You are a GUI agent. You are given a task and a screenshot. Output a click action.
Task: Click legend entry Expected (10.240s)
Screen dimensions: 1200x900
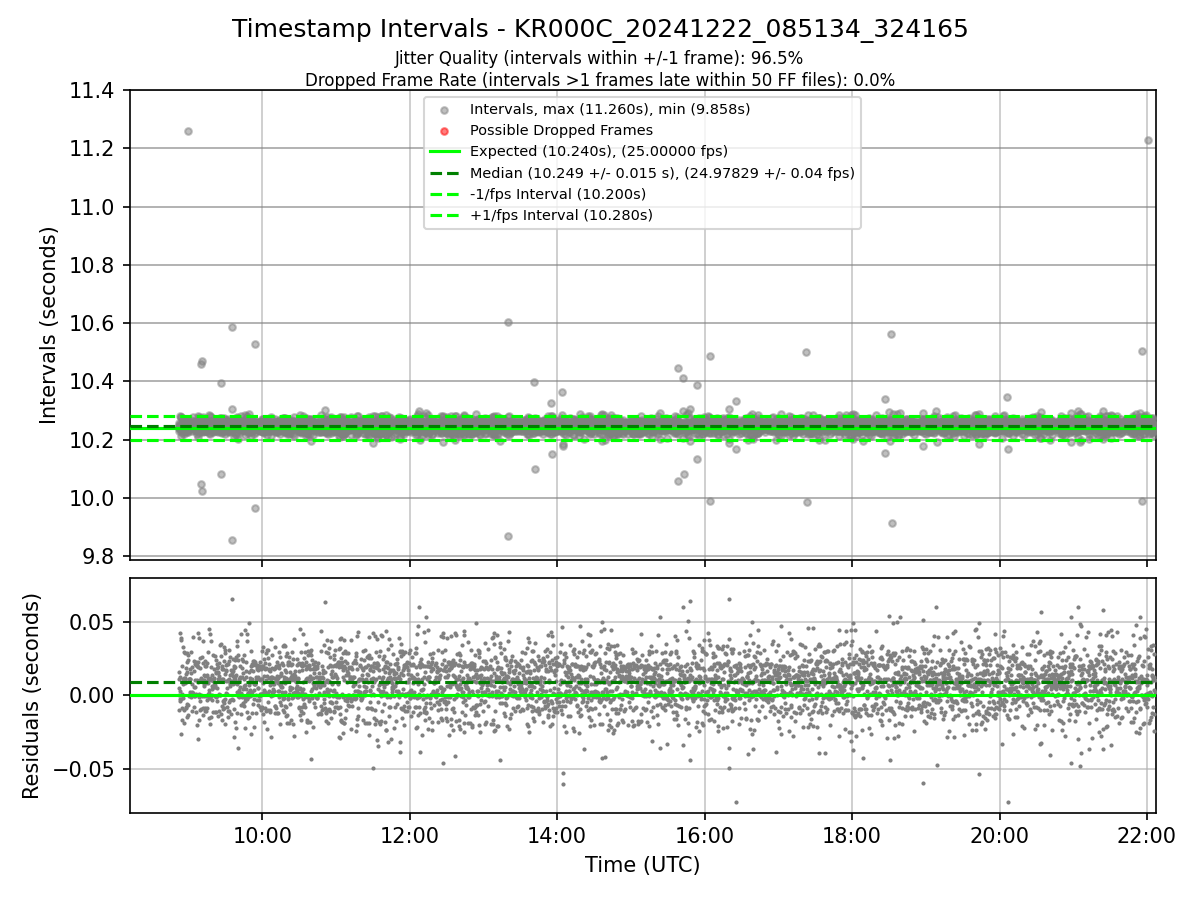click(599, 151)
